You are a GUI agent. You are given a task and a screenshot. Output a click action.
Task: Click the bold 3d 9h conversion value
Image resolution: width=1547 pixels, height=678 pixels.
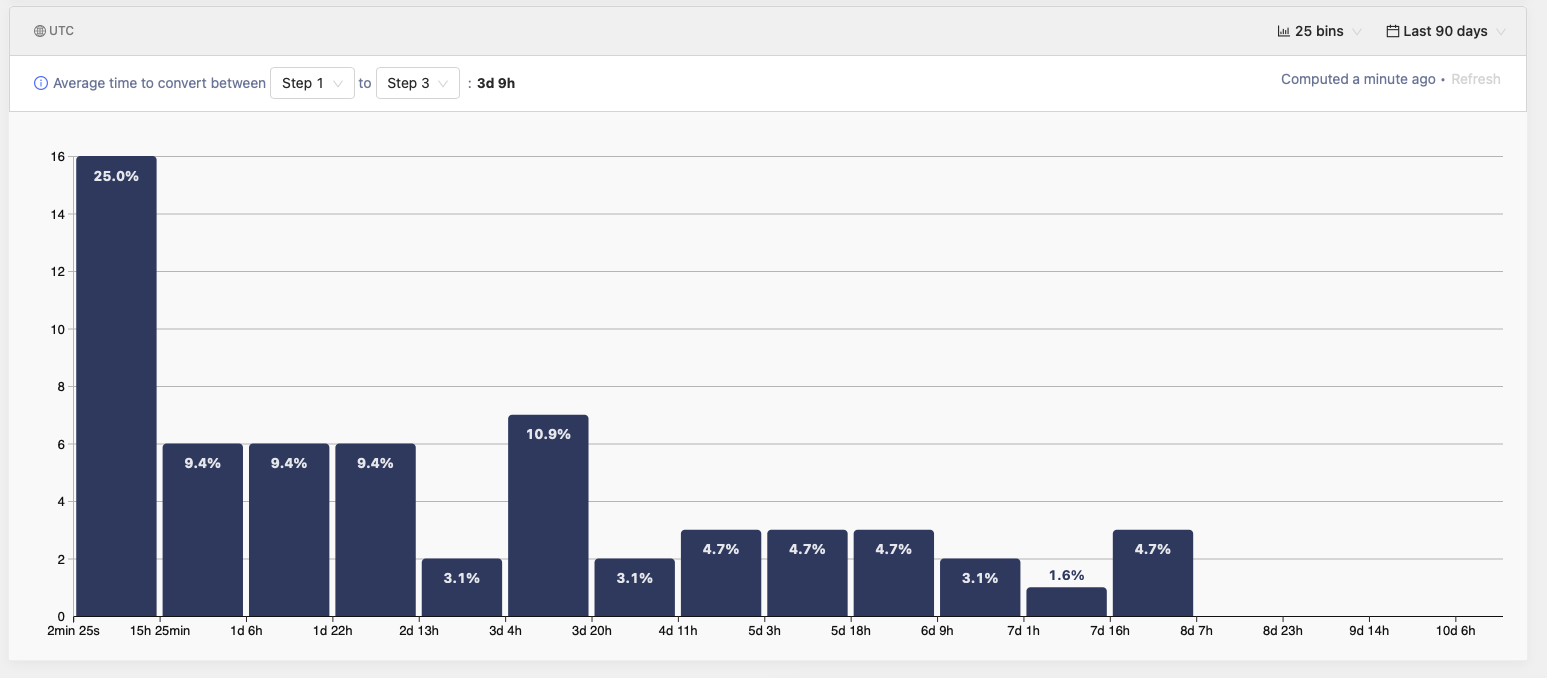(496, 83)
